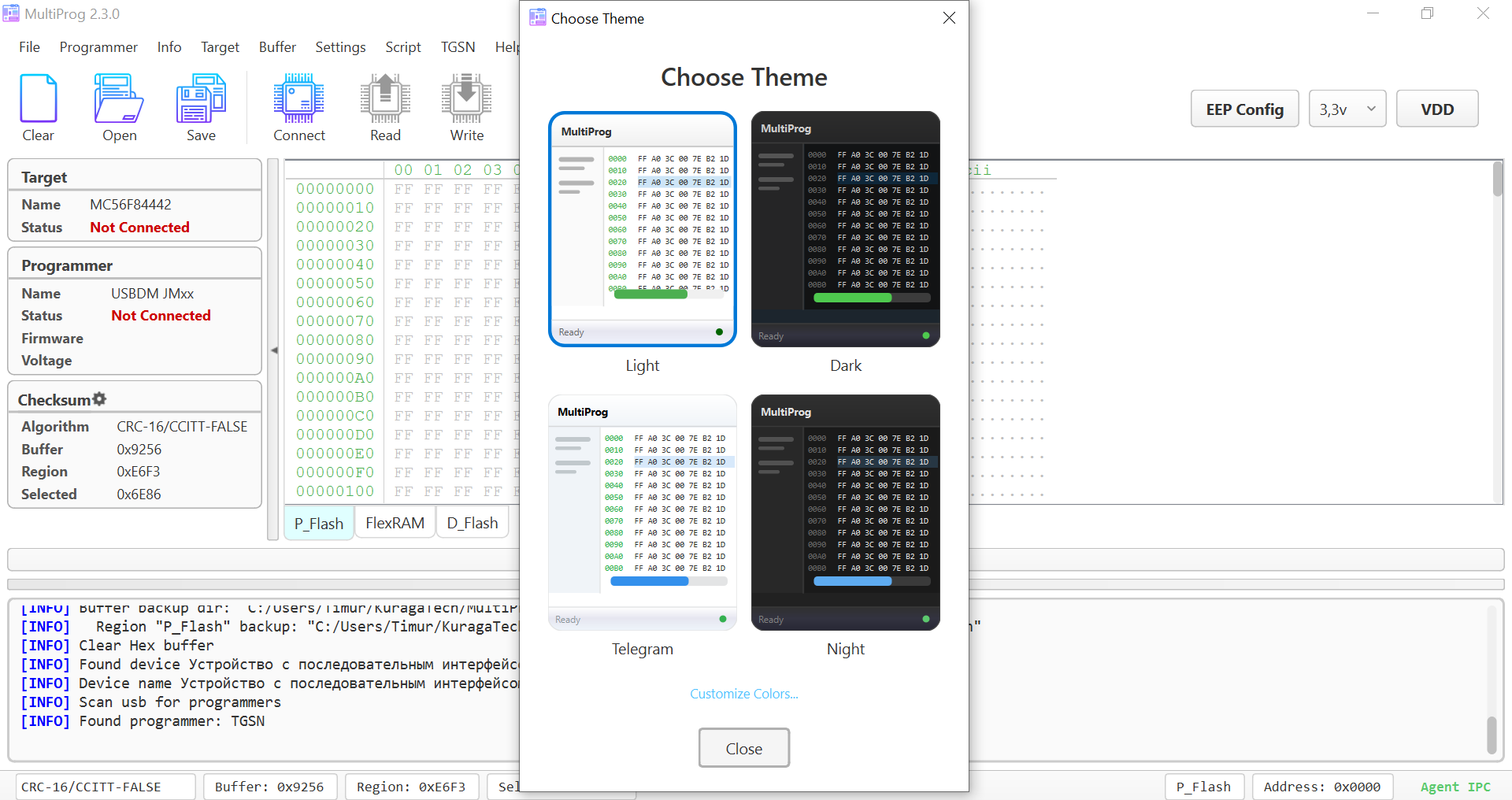Switch to the P_Flash tab
This screenshot has width=1512, height=800.
319,523
